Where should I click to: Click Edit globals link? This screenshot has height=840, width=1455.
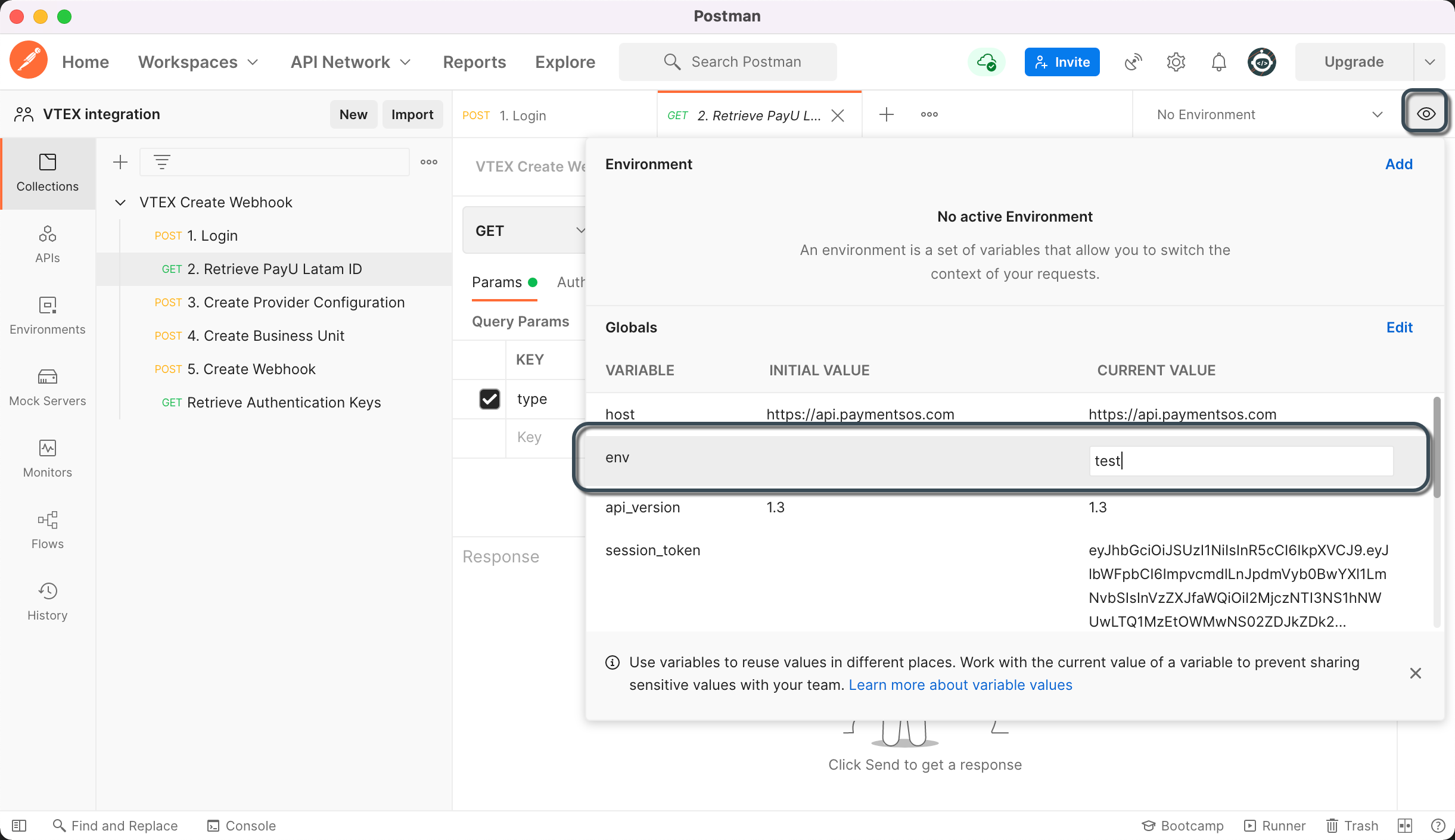click(x=1400, y=328)
